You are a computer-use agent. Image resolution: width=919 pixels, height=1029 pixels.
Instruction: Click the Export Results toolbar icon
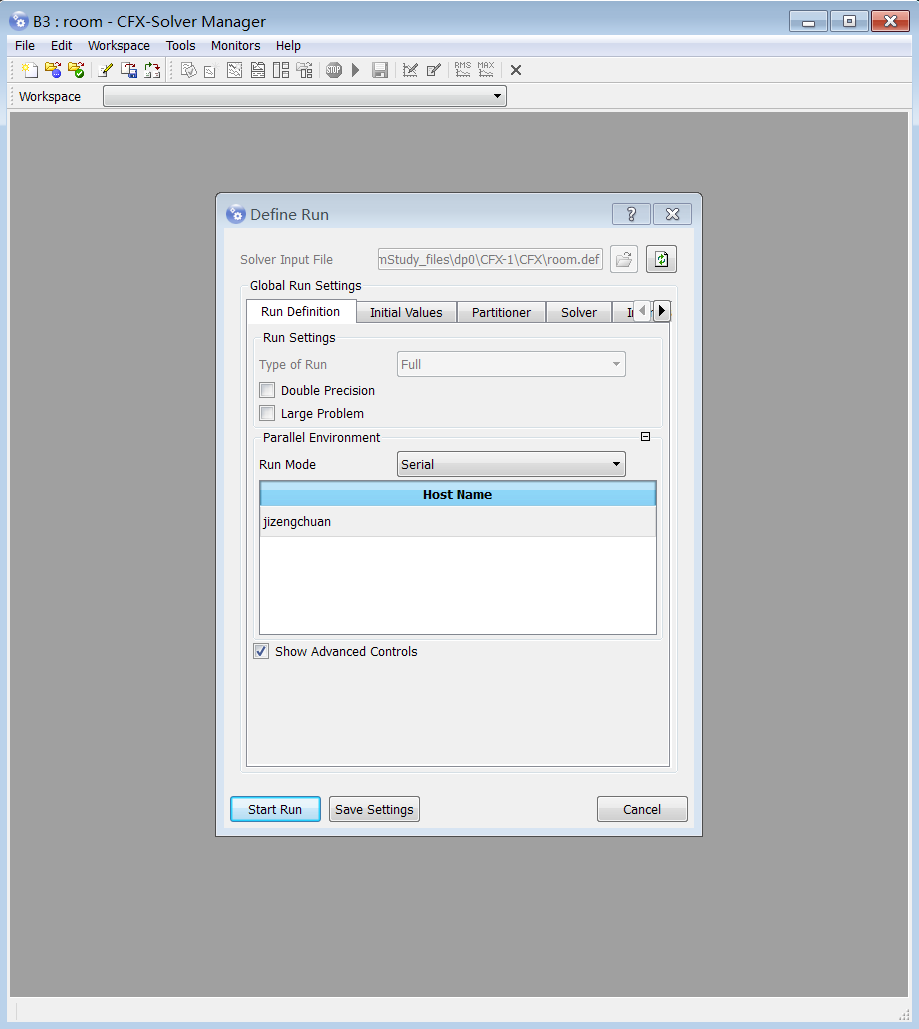click(129, 70)
